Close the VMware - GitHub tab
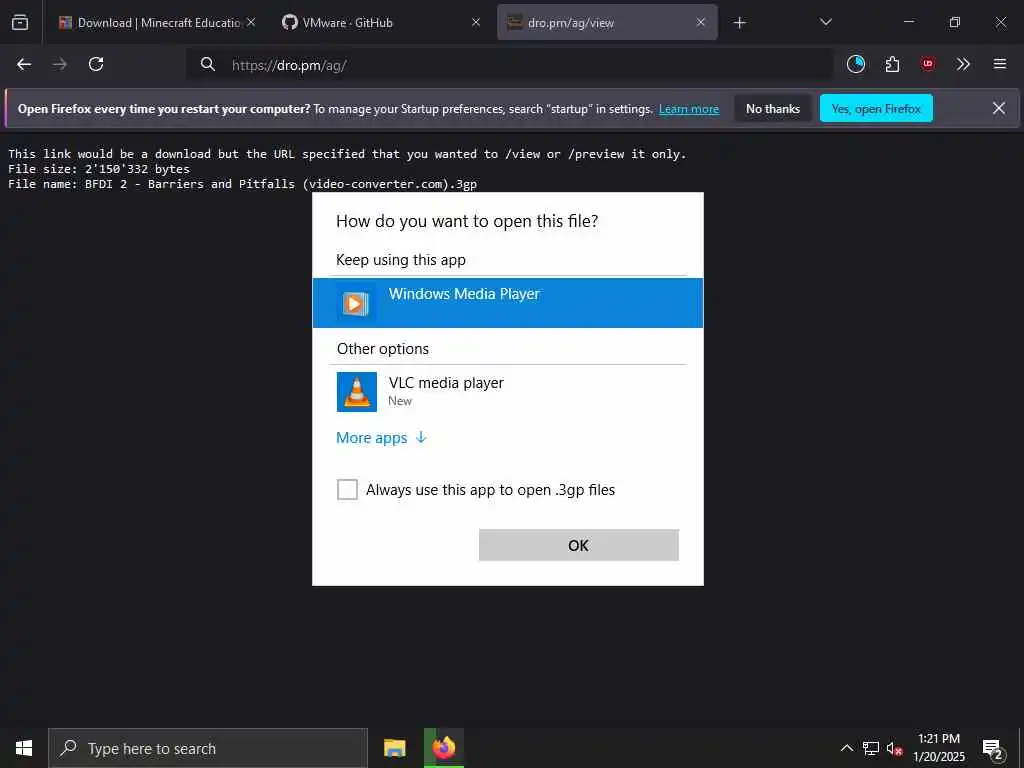The width and height of the screenshot is (1024, 768). pos(476,22)
